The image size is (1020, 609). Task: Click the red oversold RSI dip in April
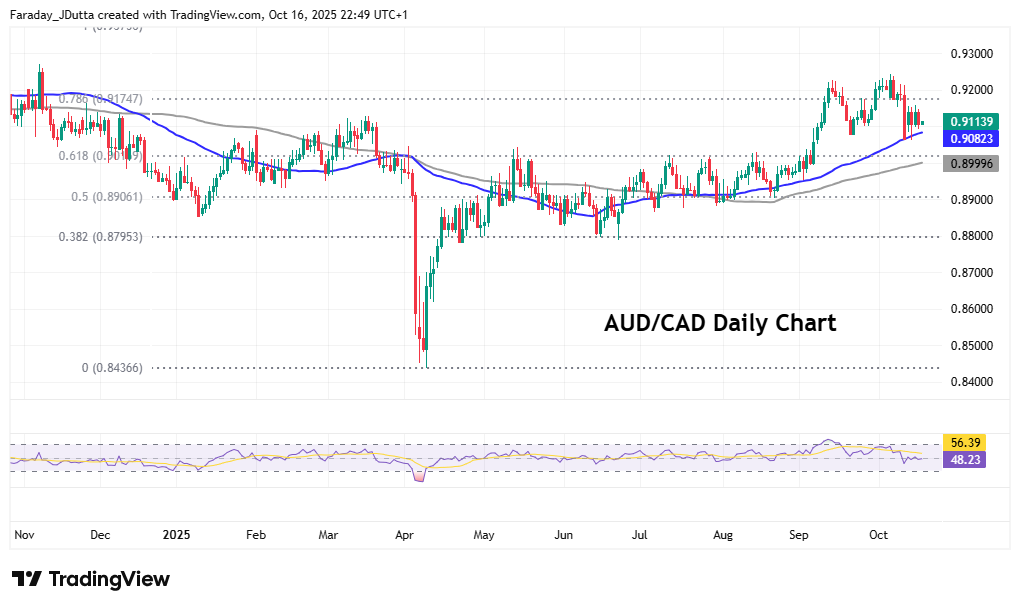[418, 477]
